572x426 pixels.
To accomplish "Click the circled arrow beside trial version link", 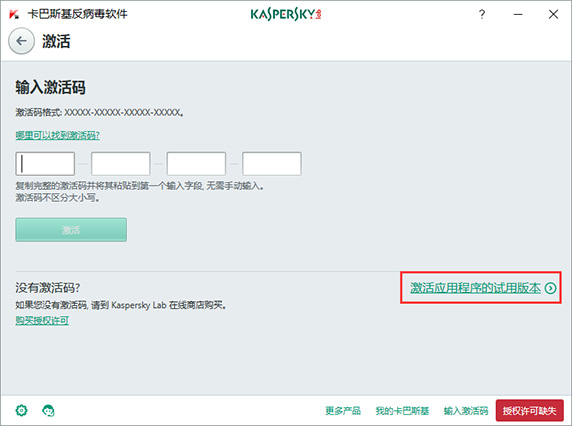I will pos(550,288).
